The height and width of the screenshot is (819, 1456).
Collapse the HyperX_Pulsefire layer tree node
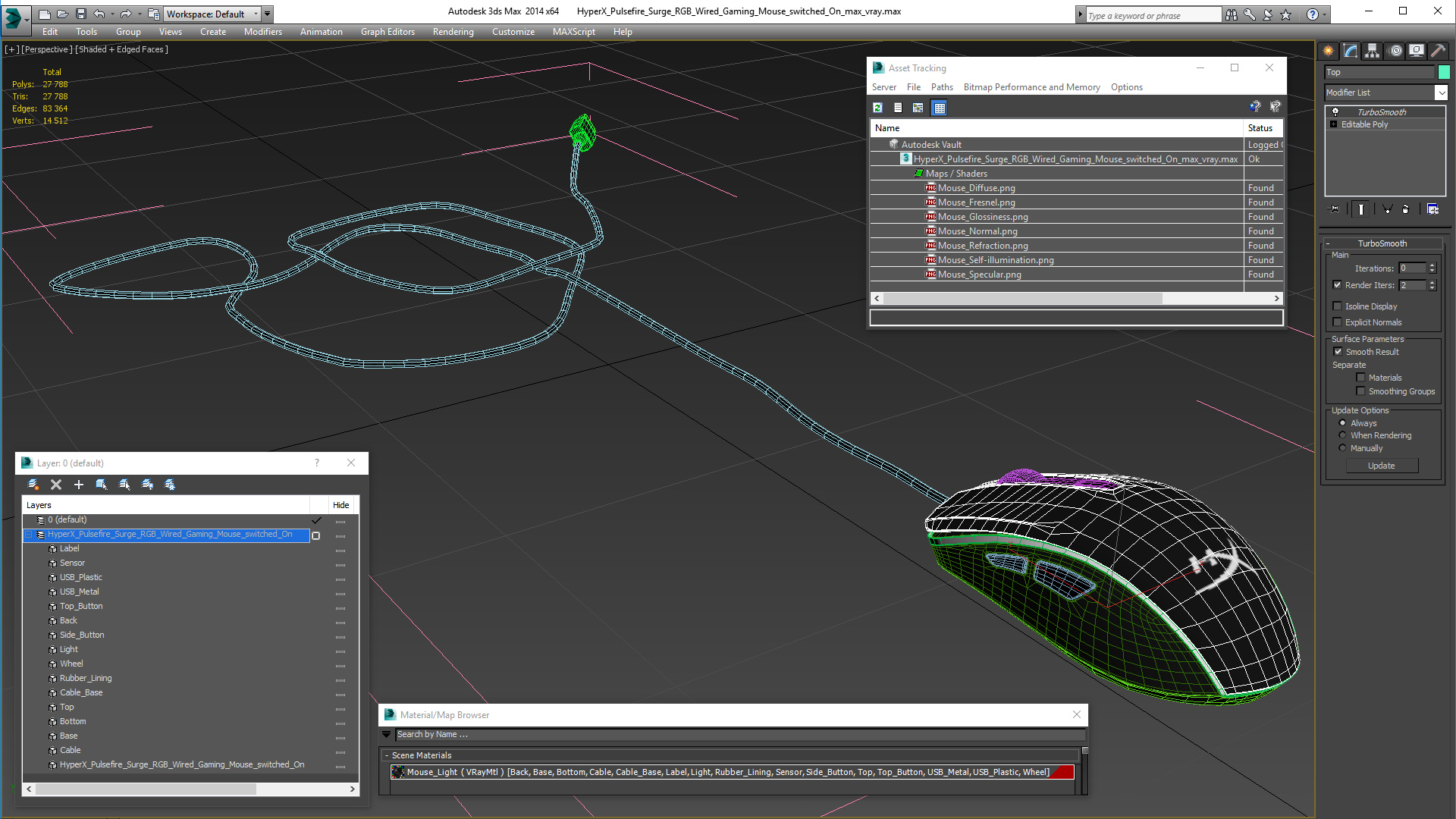tap(29, 535)
